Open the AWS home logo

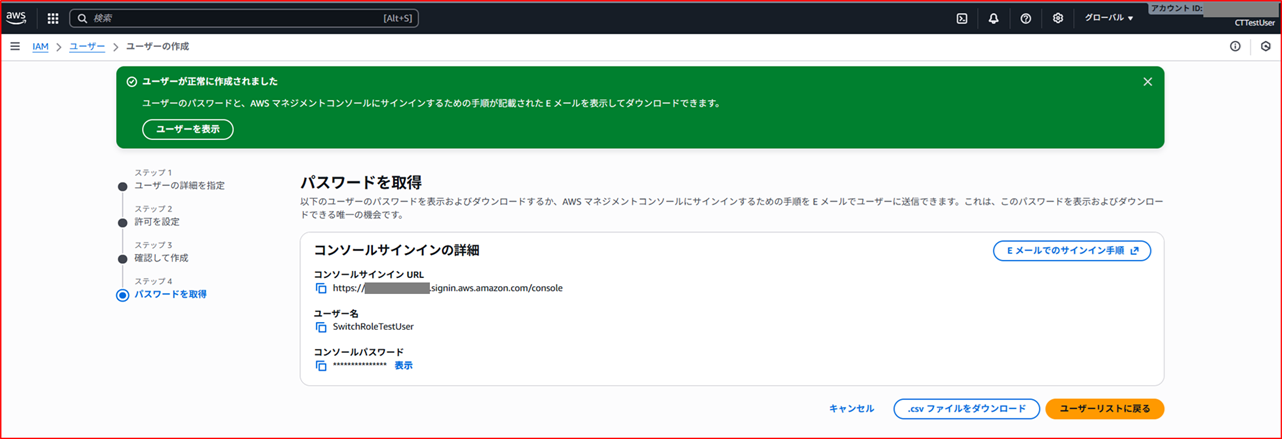pos(16,17)
